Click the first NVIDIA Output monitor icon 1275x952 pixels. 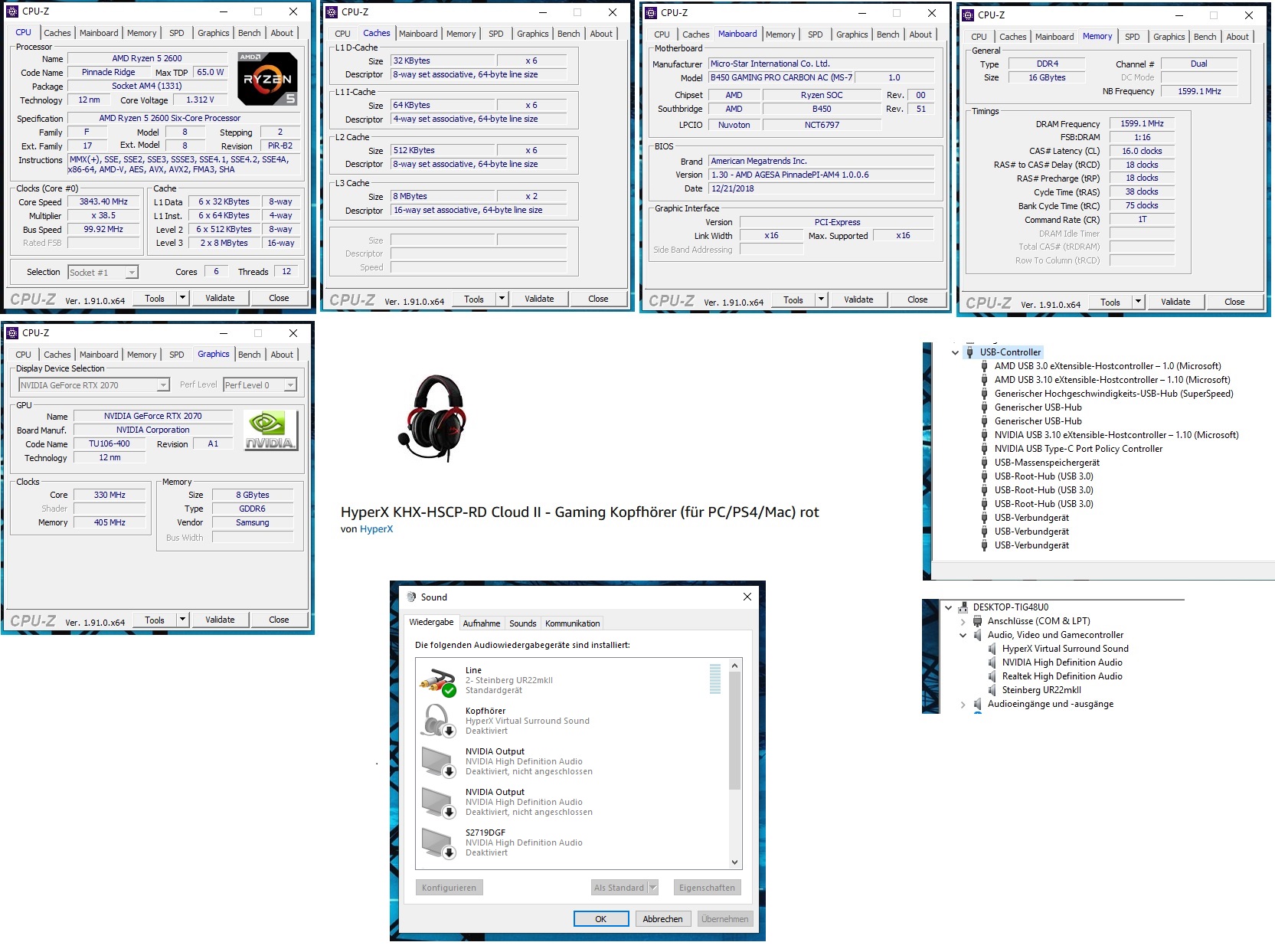pyautogui.click(x=438, y=761)
